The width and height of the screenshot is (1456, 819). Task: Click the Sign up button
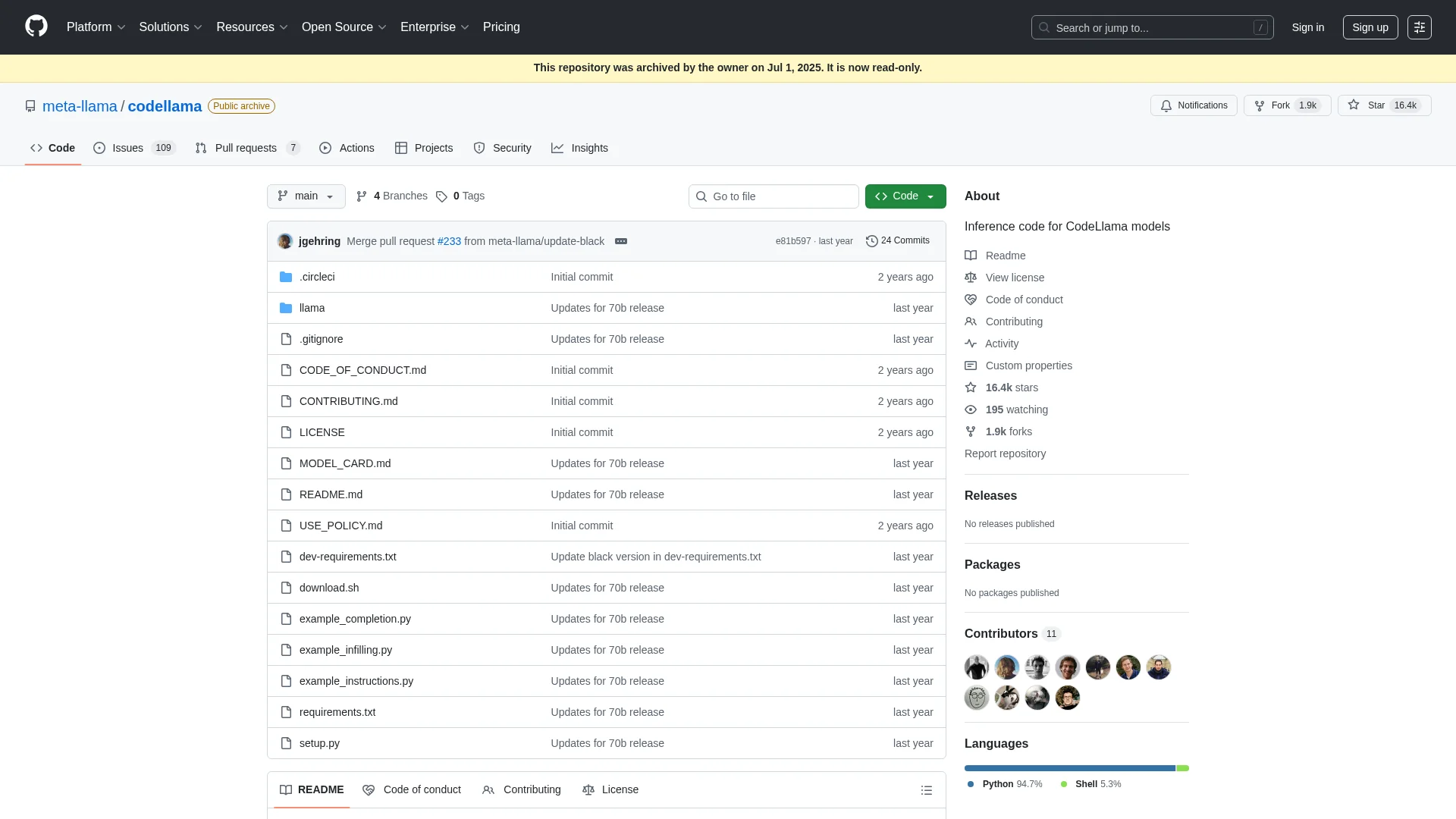pyautogui.click(x=1370, y=27)
